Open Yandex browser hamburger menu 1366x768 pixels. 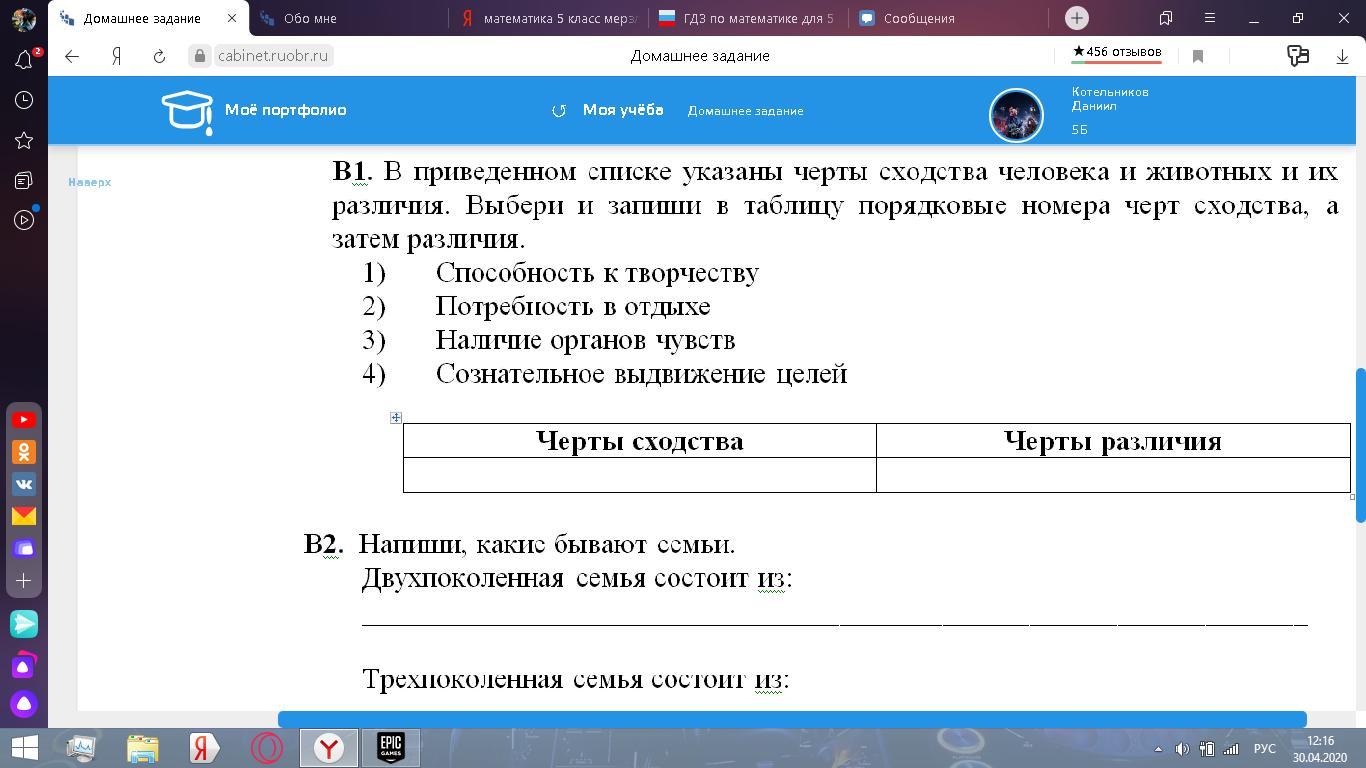pyautogui.click(x=1209, y=18)
